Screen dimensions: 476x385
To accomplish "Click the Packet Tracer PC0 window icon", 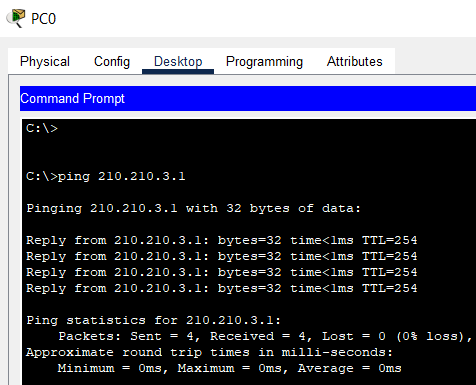I will (16, 18).
